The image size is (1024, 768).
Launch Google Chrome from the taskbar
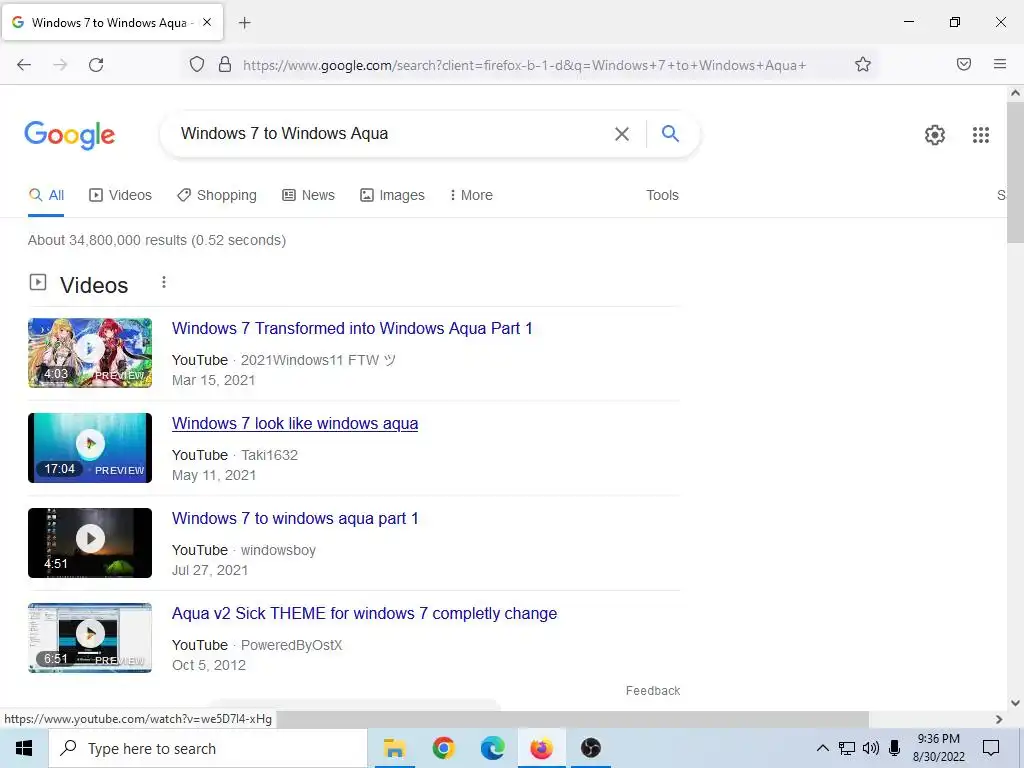coord(443,748)
